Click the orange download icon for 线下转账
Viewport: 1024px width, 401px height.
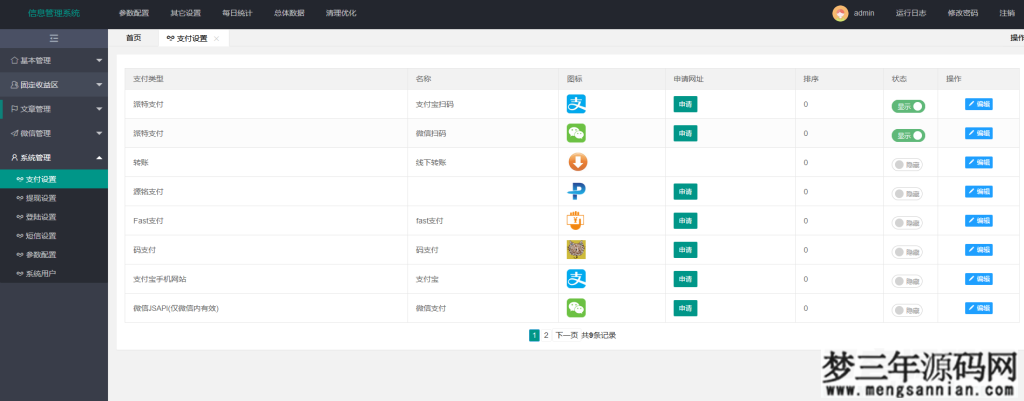pos(577,162)
